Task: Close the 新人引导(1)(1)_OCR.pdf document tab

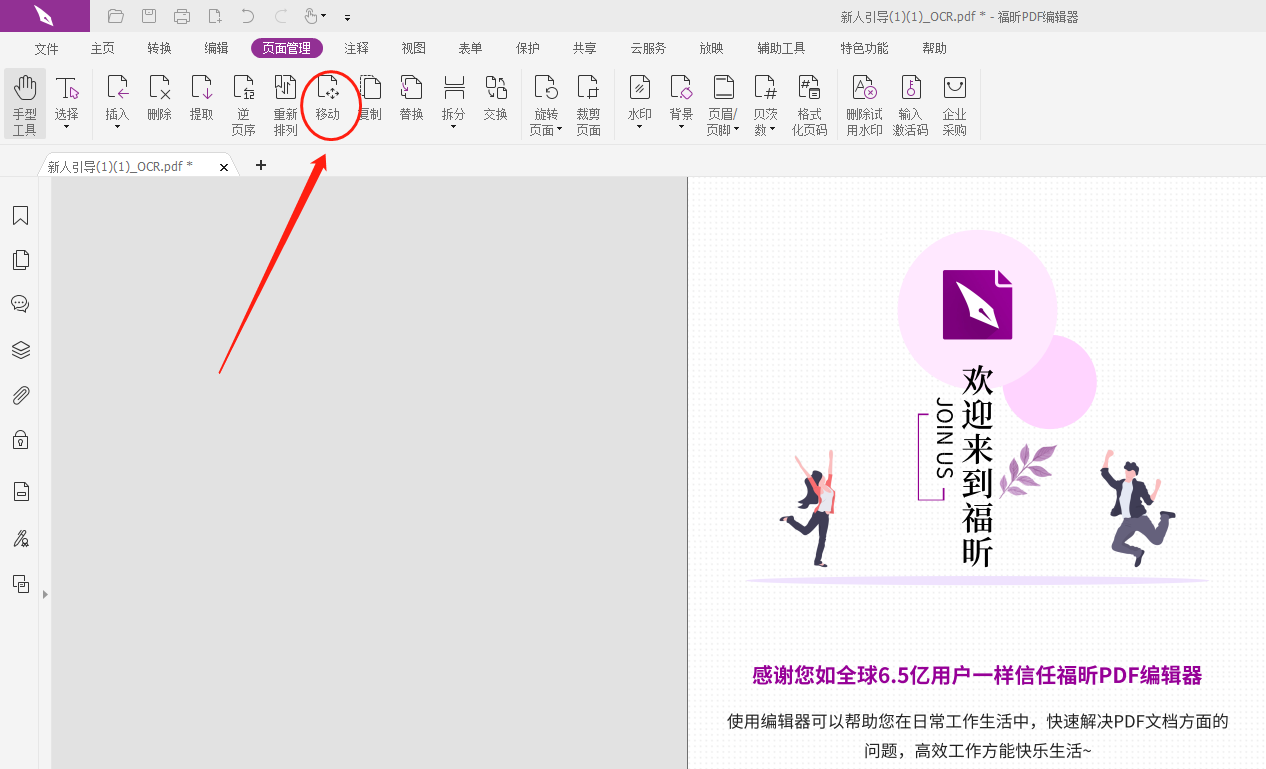Action: pos(224,167)
